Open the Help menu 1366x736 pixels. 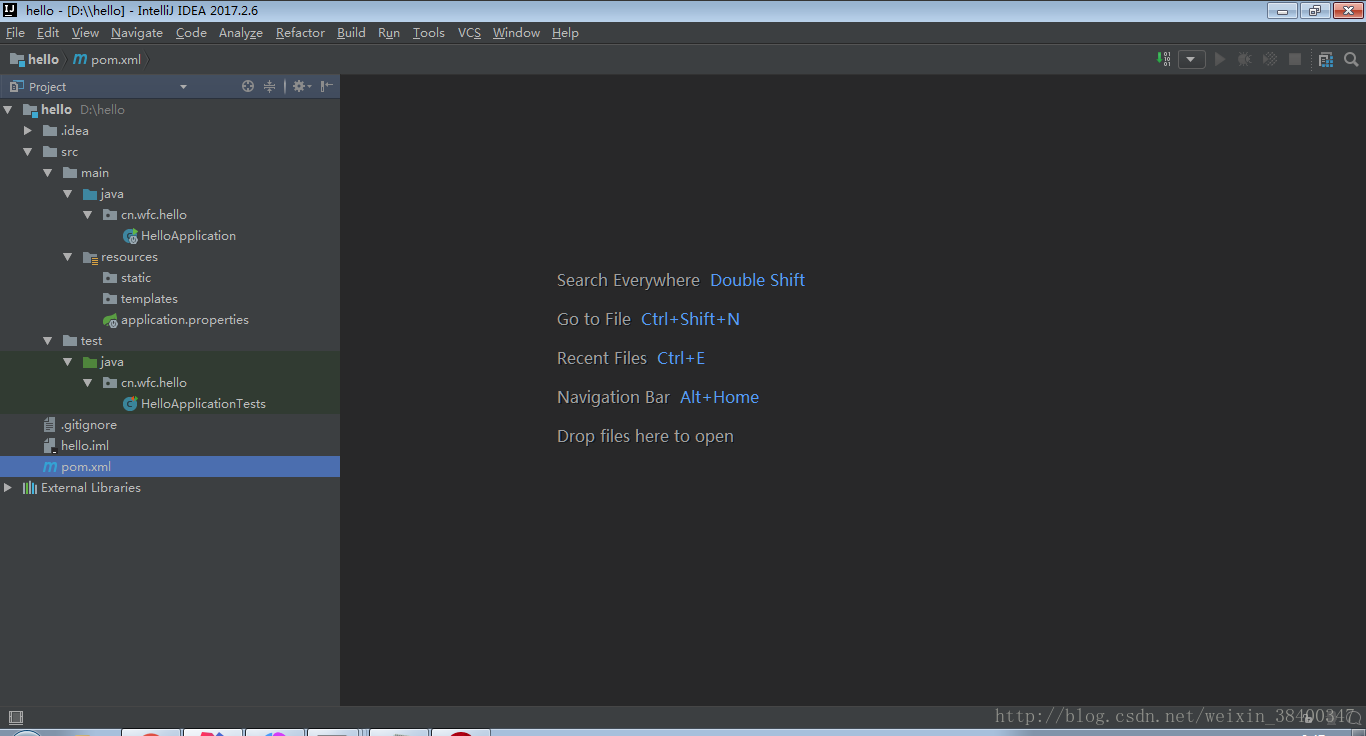coord(565,33)
